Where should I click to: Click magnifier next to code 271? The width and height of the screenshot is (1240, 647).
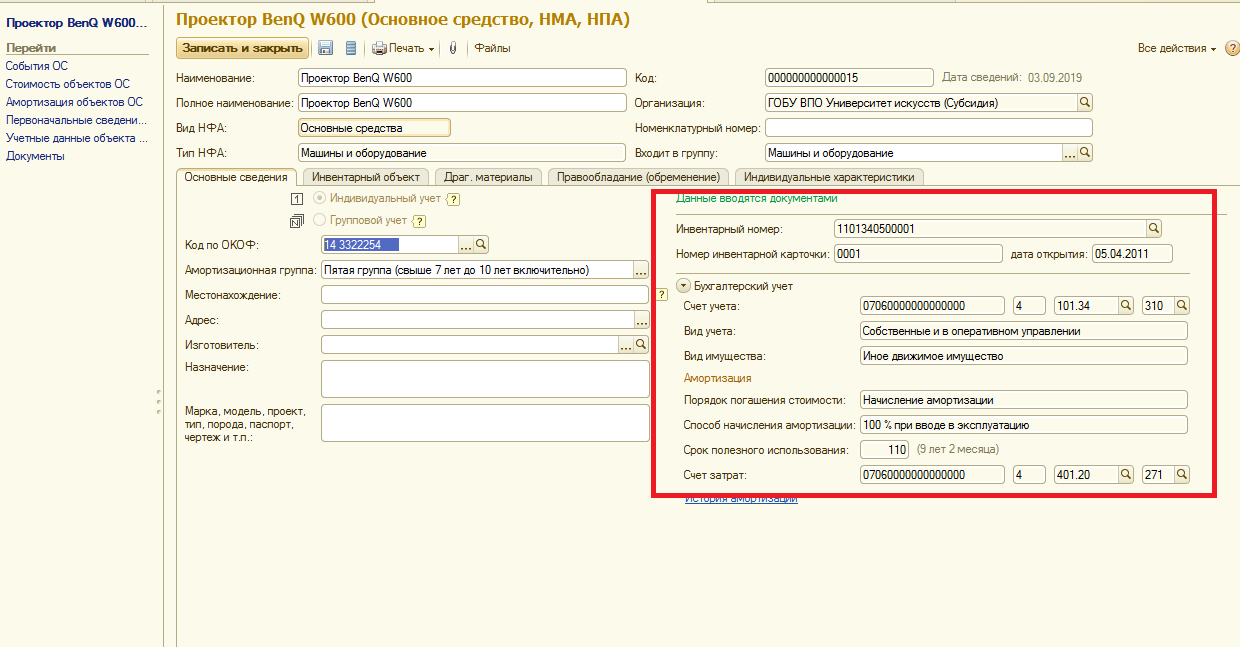coord(1182,475)
